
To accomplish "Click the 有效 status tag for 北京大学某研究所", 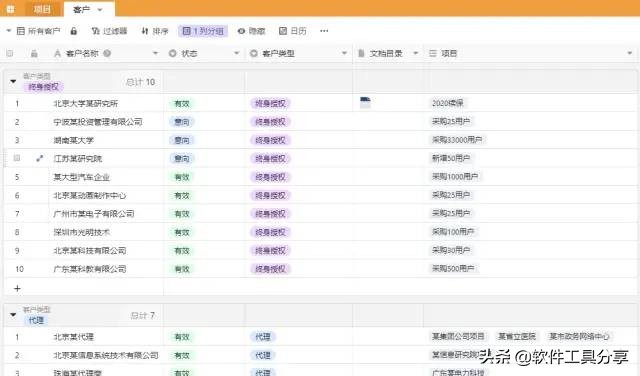I will (182, 104).
